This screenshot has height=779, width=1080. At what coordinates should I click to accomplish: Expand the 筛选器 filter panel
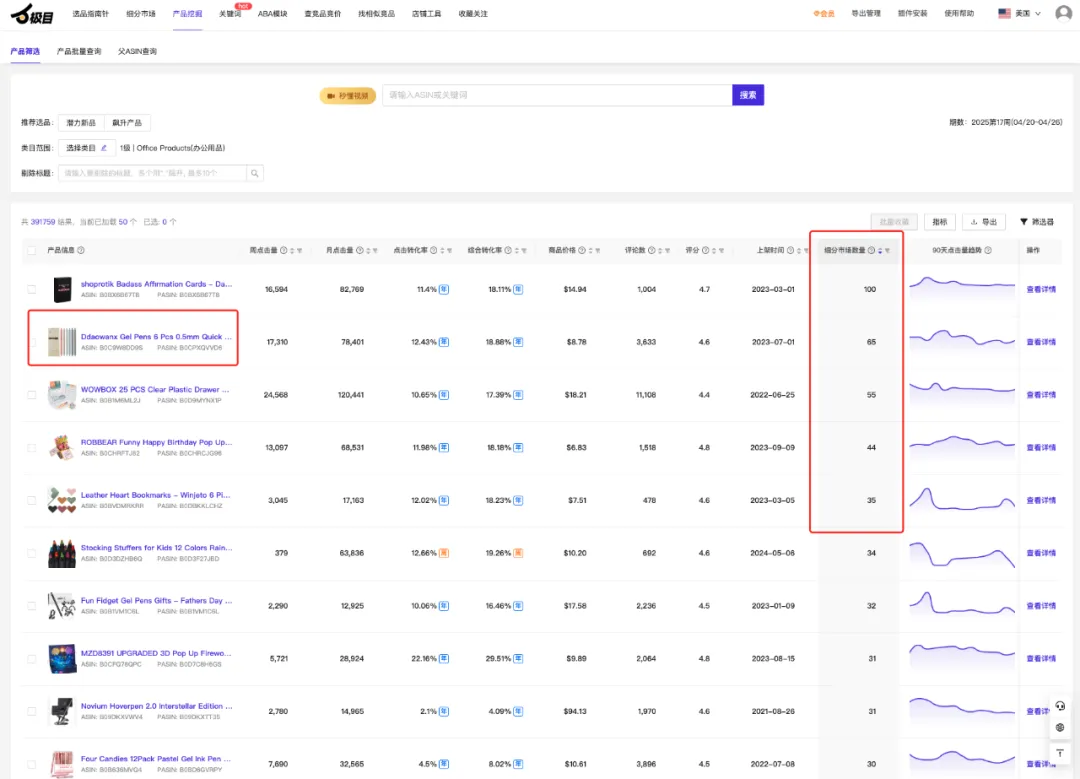pyautogui.click(x=1037, y=222)
